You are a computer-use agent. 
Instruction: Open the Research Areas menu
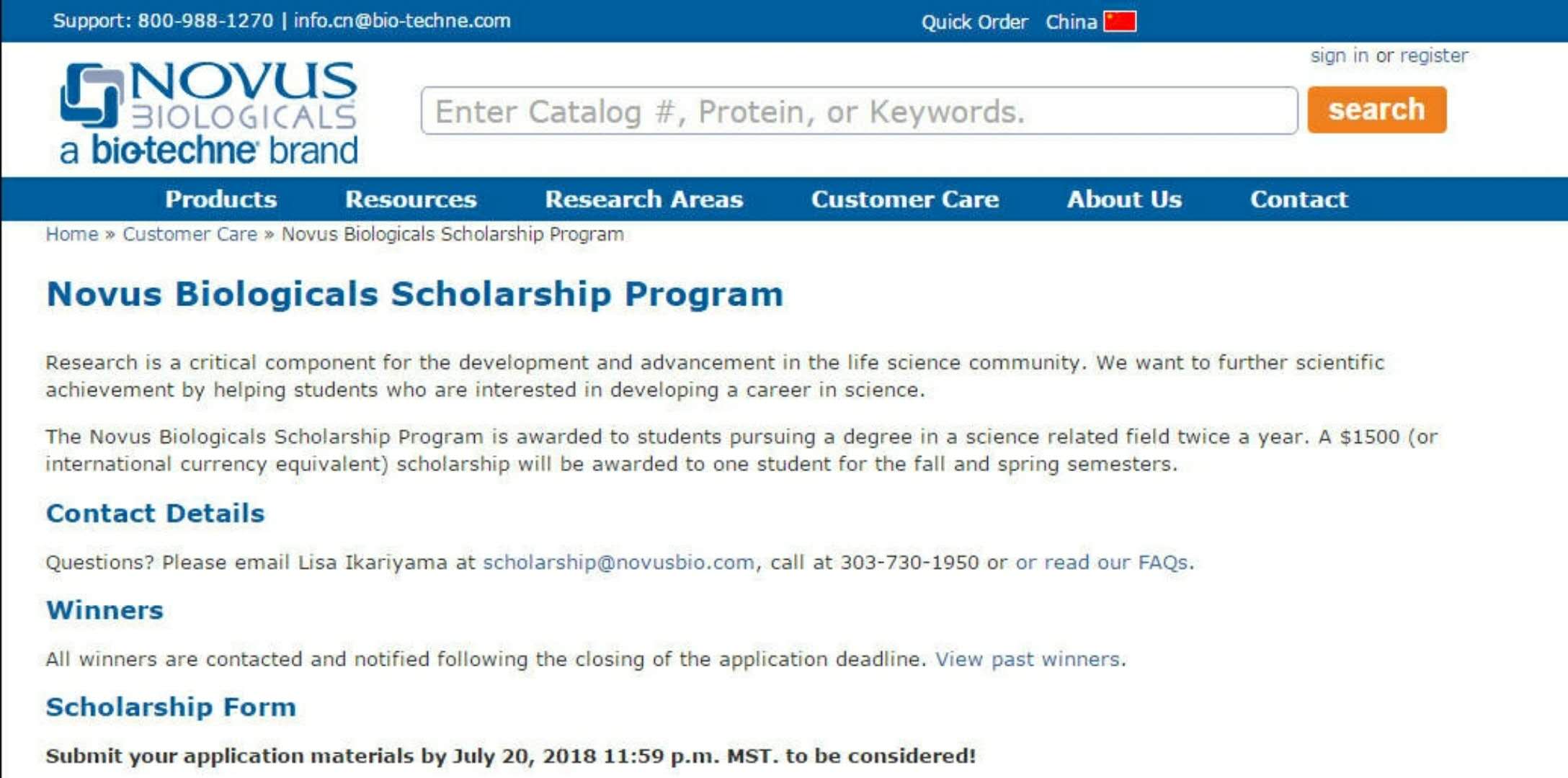[x=643, y=200]
